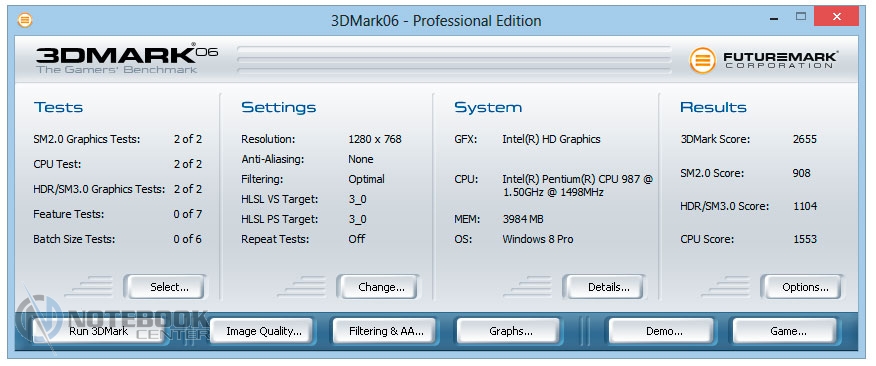876x366 pixels.
Task: Open system Details... dialog
Action: coord(603,287)
